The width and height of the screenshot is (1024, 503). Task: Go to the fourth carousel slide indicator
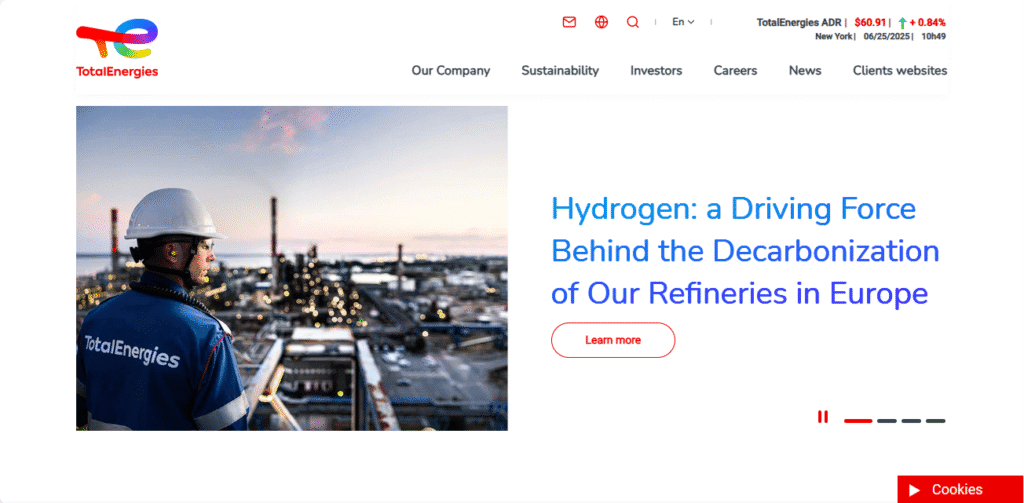tap(935, 421)
